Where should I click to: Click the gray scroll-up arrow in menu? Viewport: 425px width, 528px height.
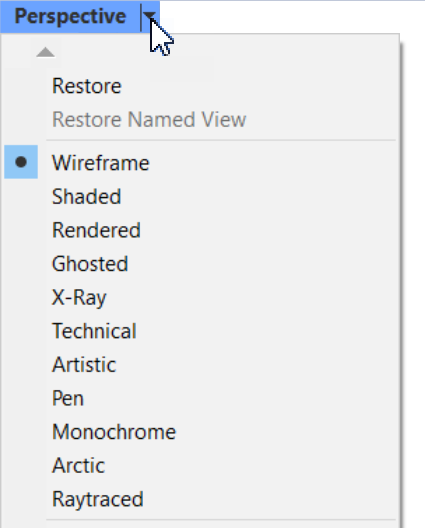coord(45,52)
